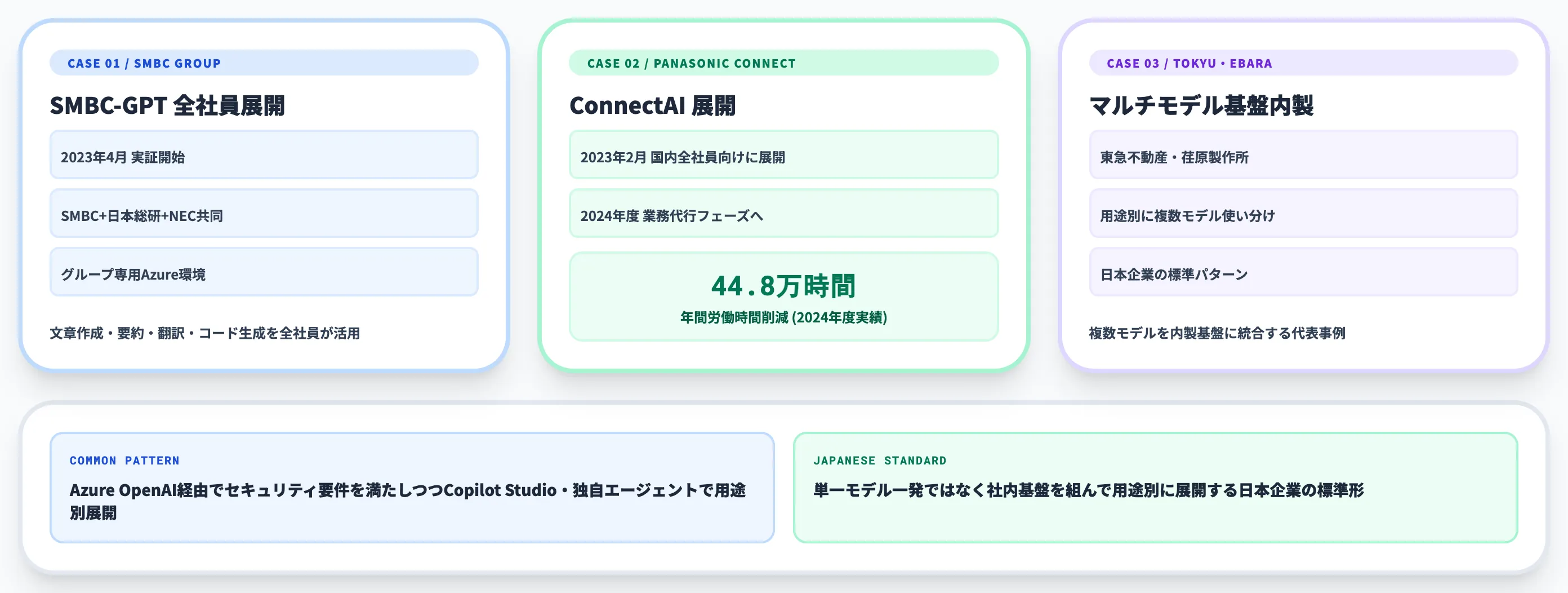Click the 2023年4月 実証開始 item
The height and width of the screenshot is (593, 1568).
pyautogui.click(x=264, y=155)
